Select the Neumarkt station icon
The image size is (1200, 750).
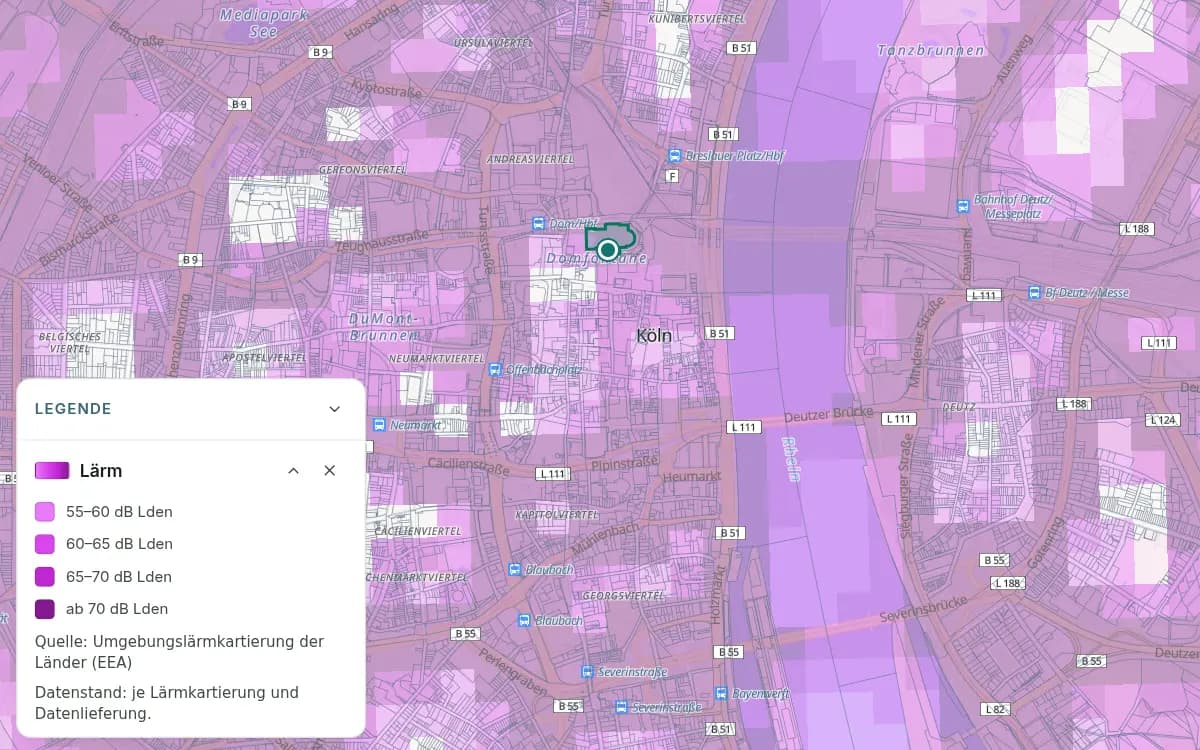click(x=379, y=424)
